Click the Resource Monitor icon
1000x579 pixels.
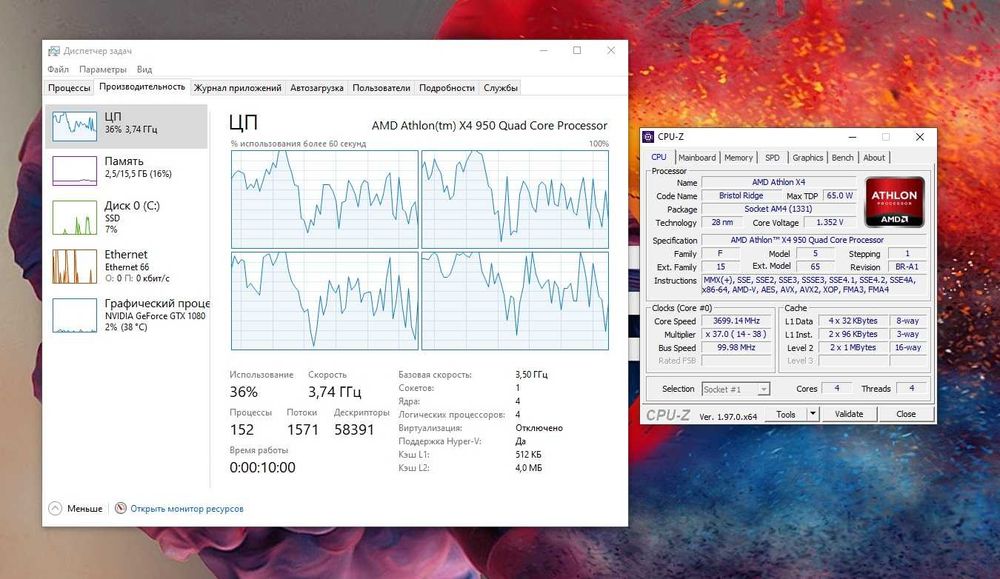point(121,508)
